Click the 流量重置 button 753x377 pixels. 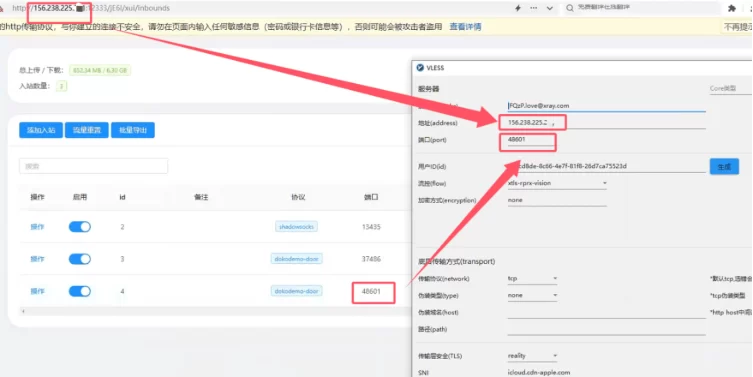[x=86, y=130]
